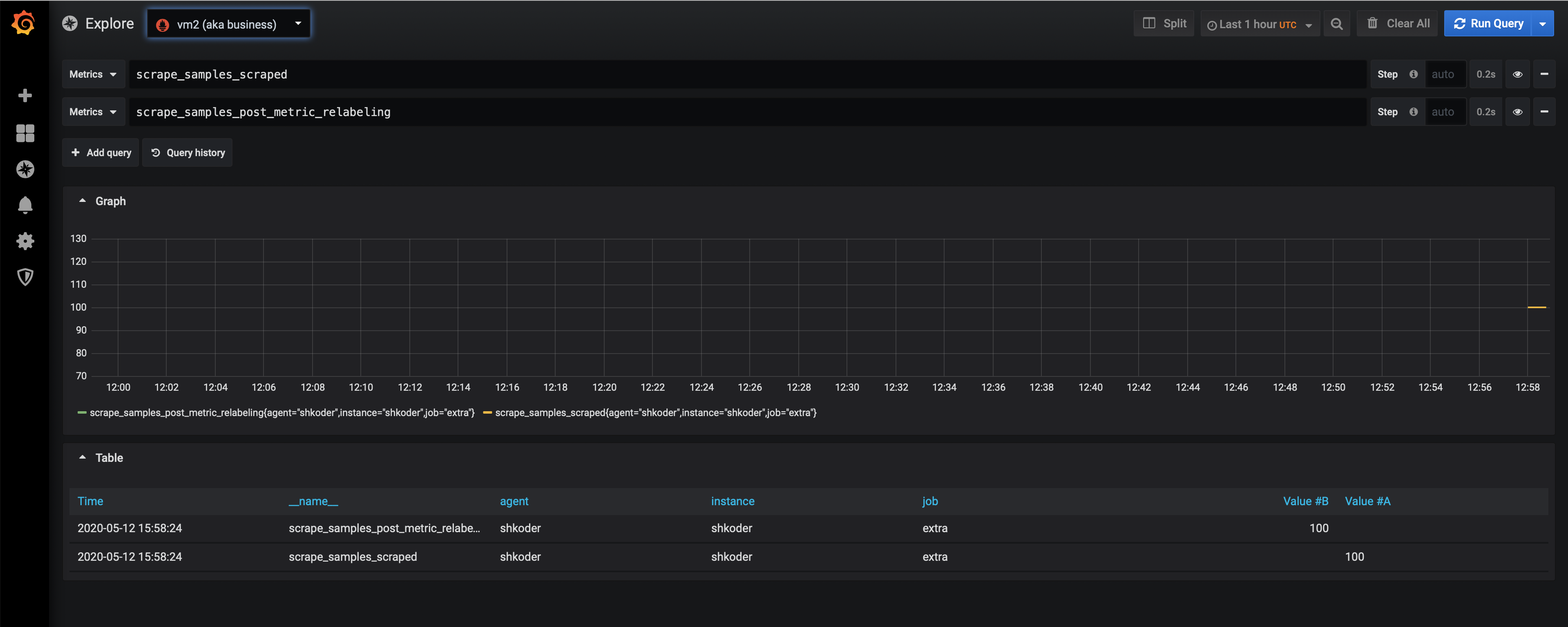Sort table by job column
Image resolution: width=1568 pixels, height=627 pixels.
pos(929,502)
